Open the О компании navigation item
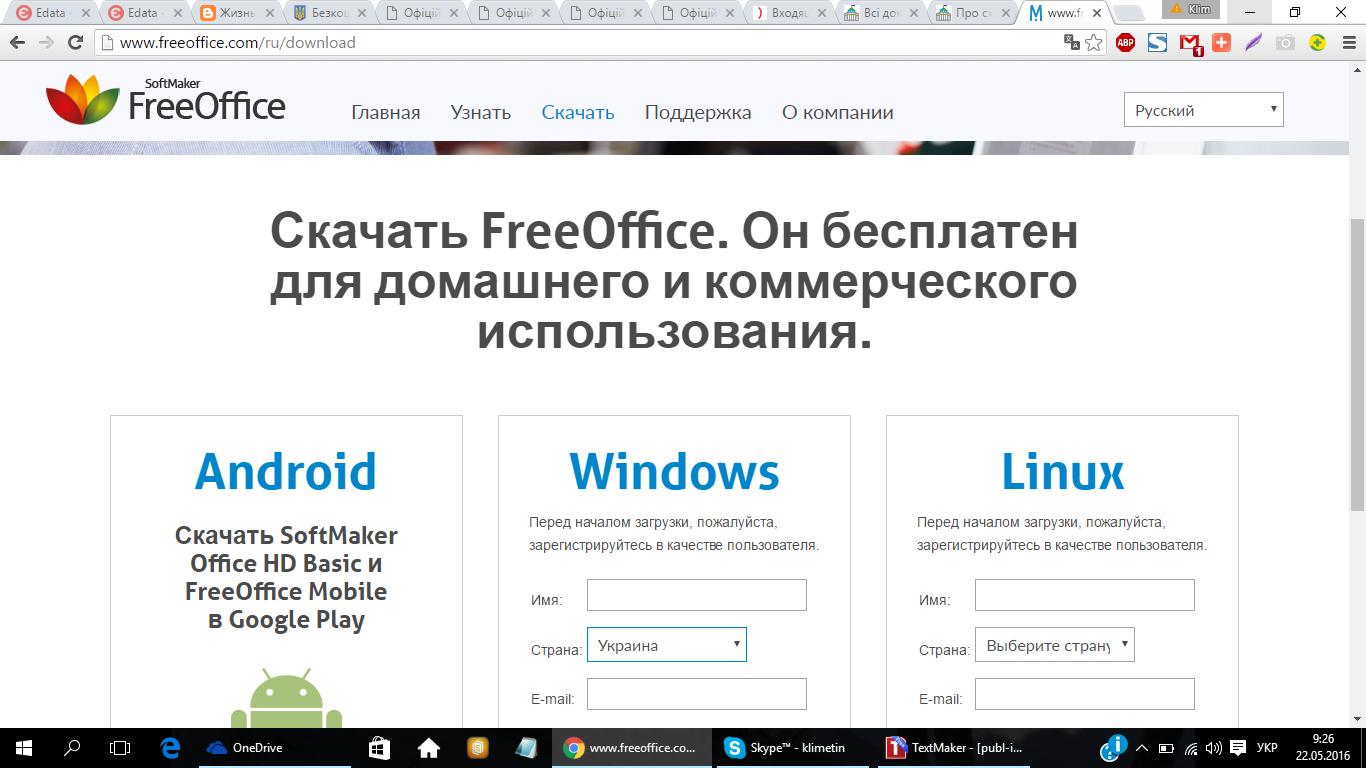The width and height of the screenshot is (1366, 768). [838, 112]
